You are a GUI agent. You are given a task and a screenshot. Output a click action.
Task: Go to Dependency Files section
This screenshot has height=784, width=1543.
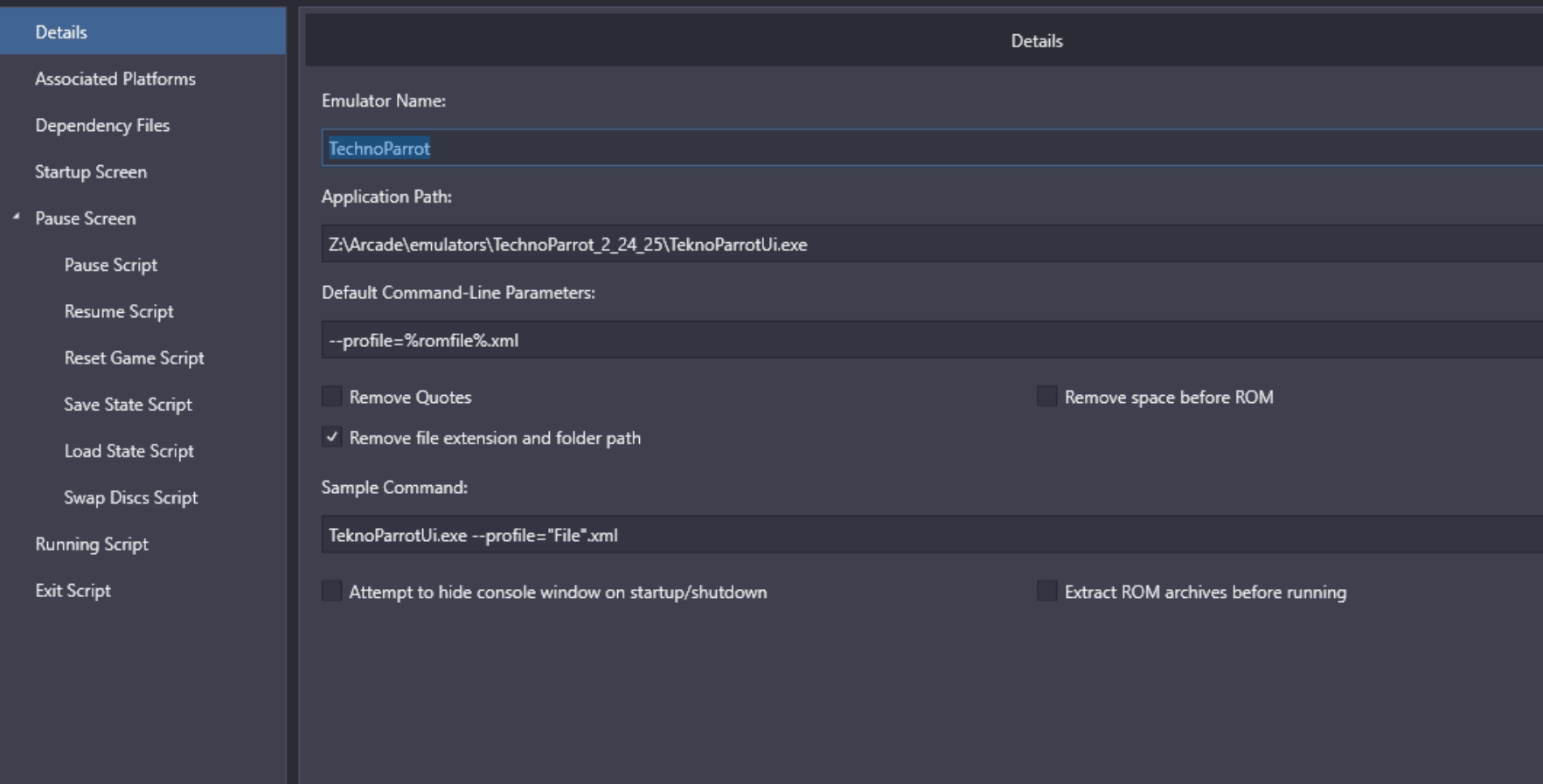[x=102, y=125]
